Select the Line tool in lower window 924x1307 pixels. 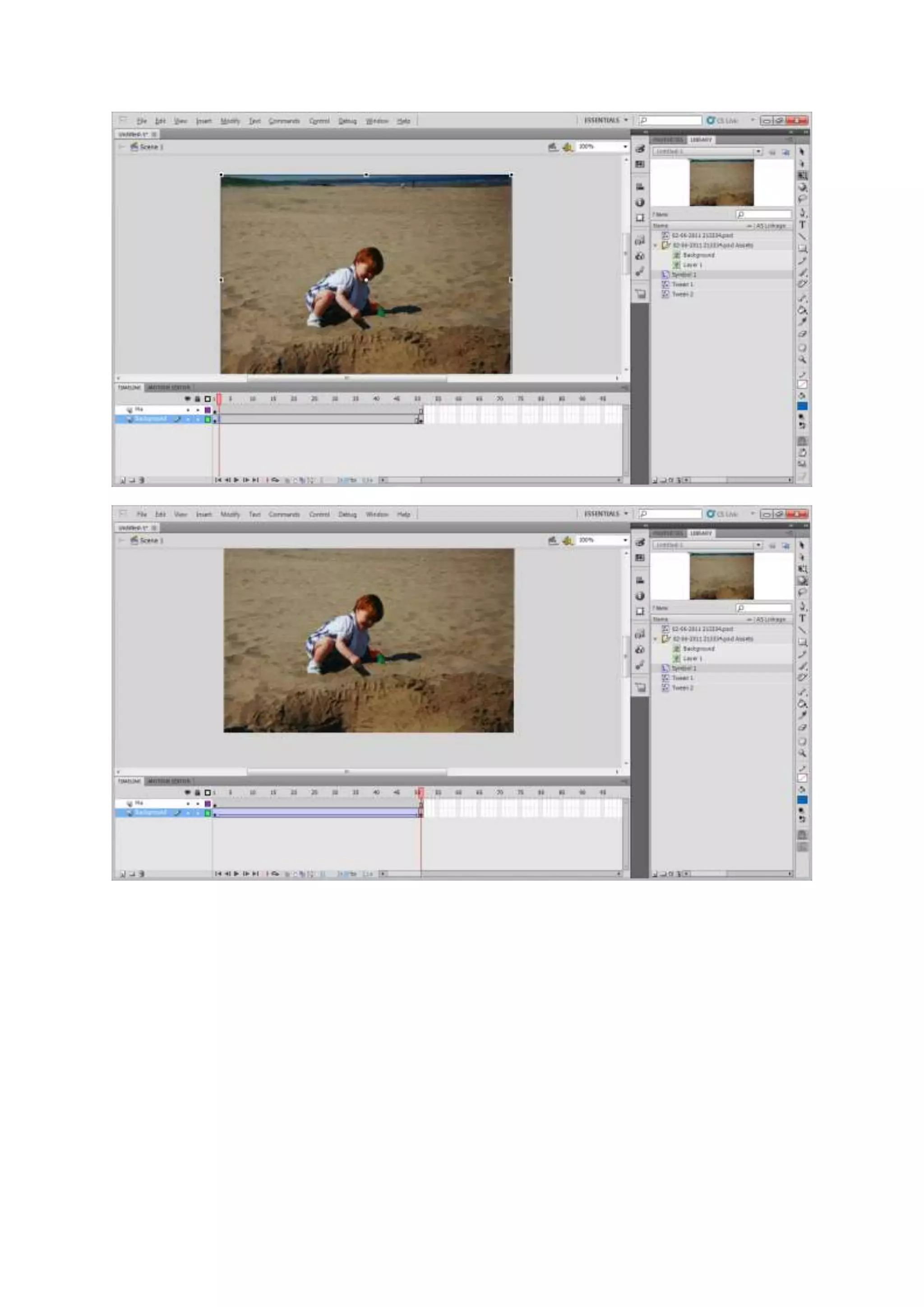[x=802, y=630]
